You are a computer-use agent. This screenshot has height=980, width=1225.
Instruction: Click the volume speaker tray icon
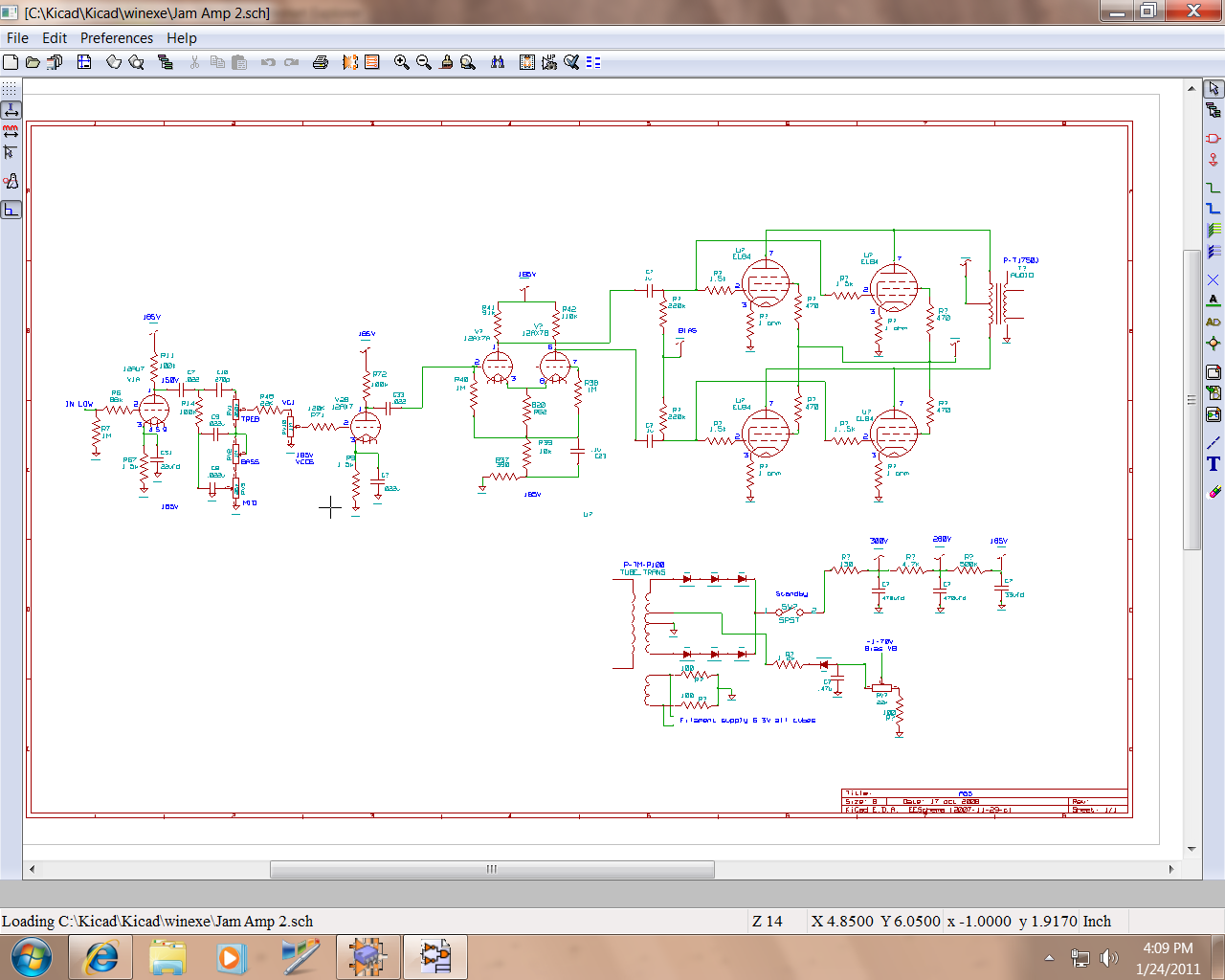[1108, 958]
